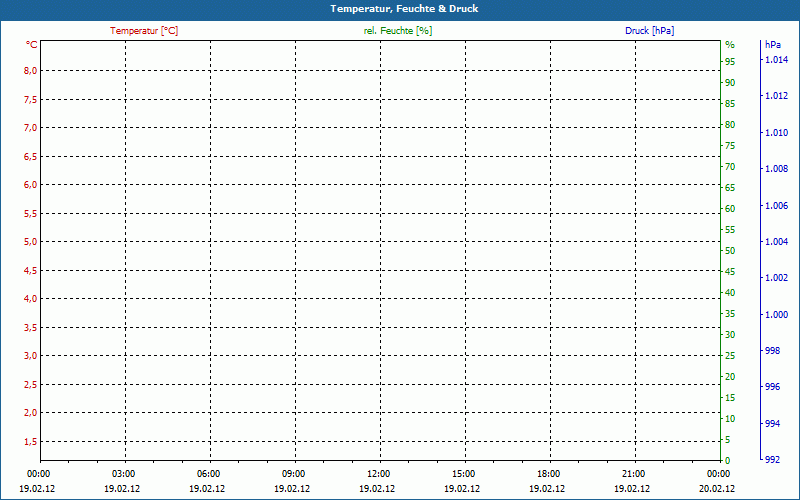Click the 992 pressure axis value
800x500 pixels.
click(x=773, y=460)
